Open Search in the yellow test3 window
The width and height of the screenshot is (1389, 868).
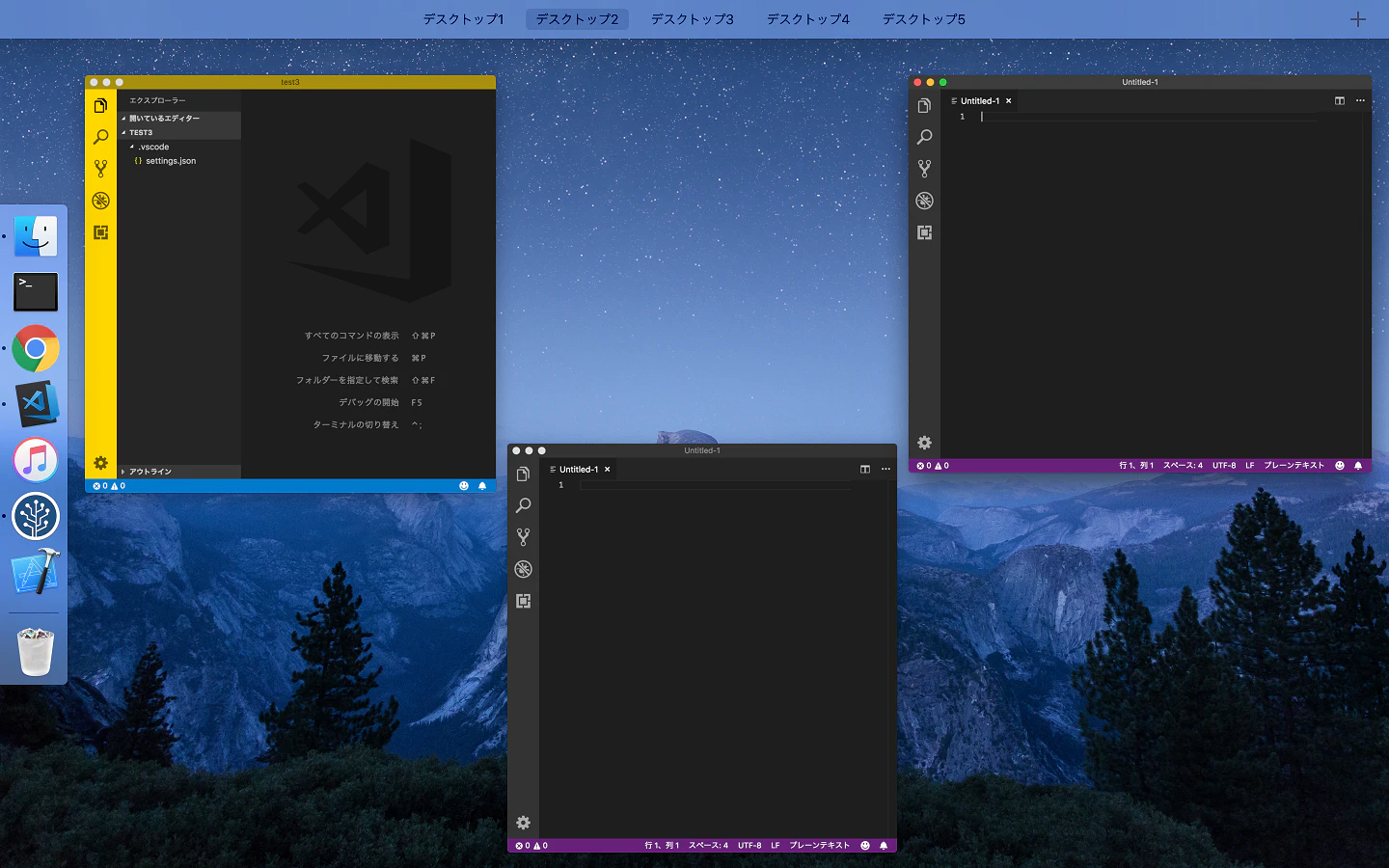tap(100, 137)
